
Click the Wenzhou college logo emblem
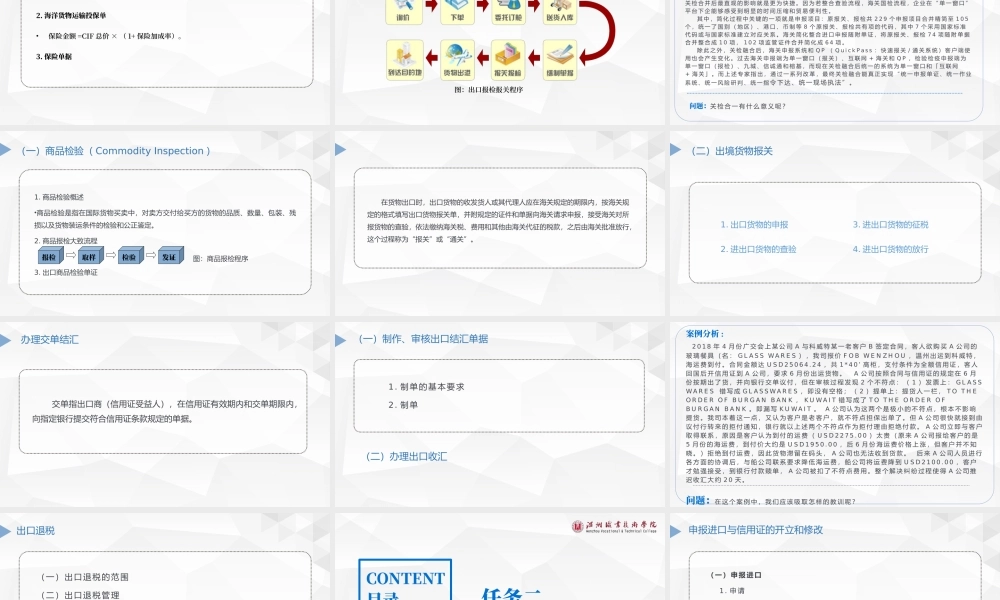(x=576, y=527)
